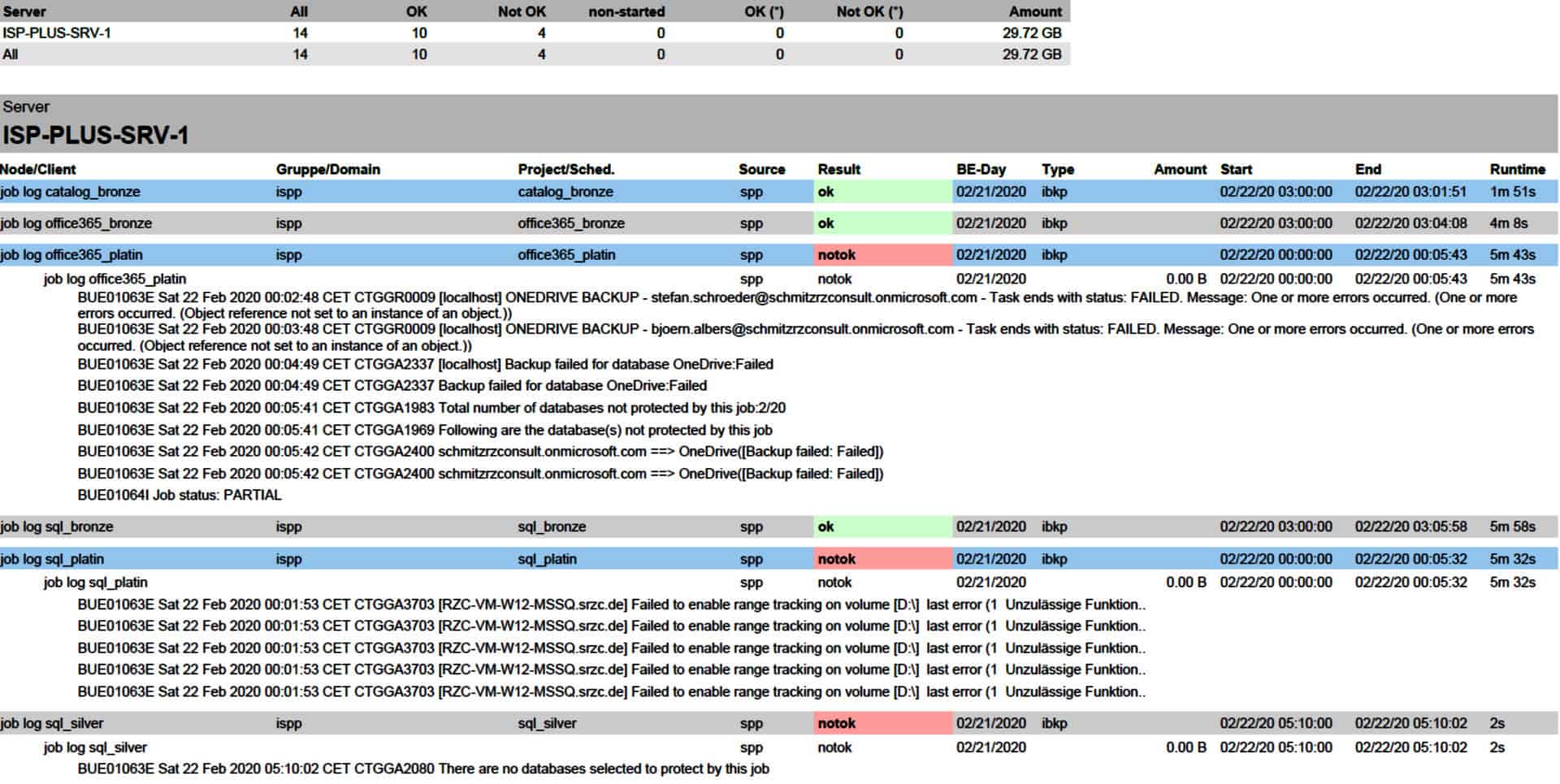Select the job log sql_bronze row name
The image size is (1560, 784).
click(57, 526)
